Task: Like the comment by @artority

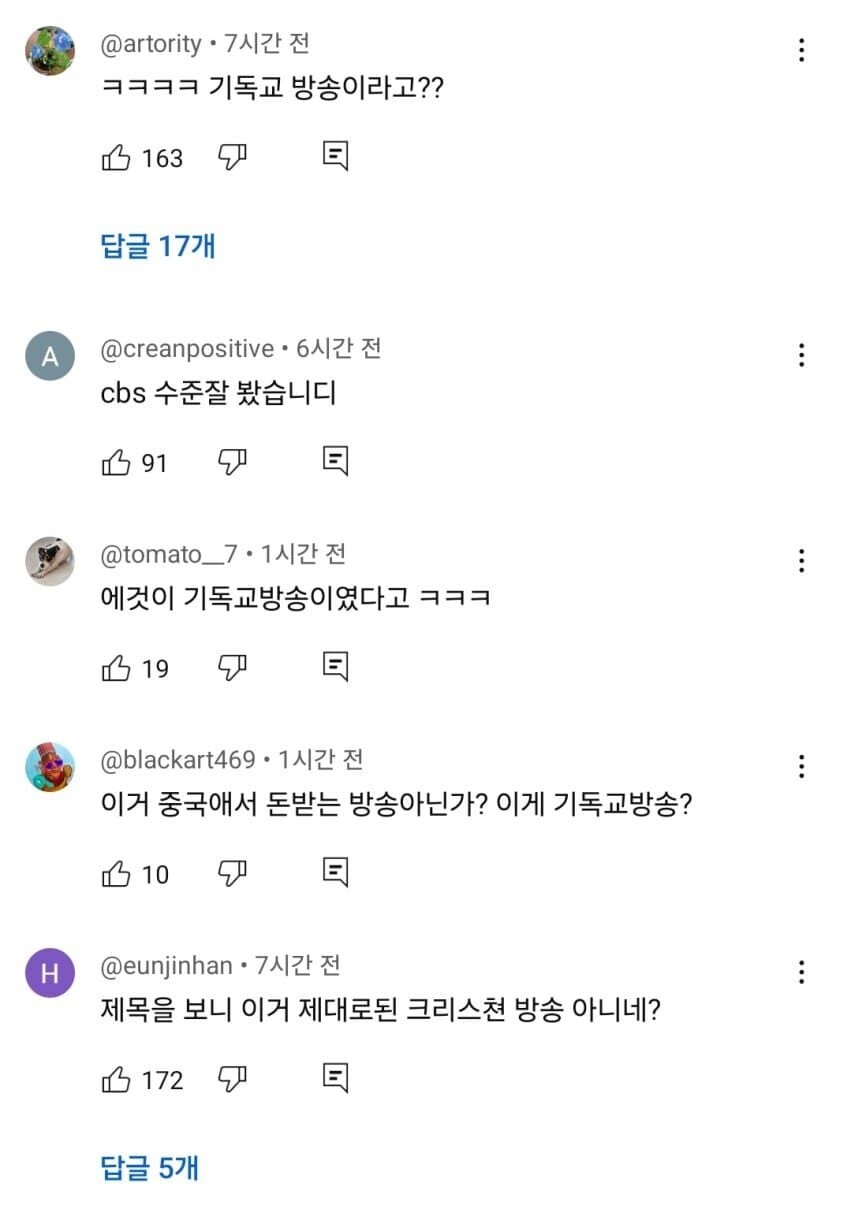Action: click(116, 157)
